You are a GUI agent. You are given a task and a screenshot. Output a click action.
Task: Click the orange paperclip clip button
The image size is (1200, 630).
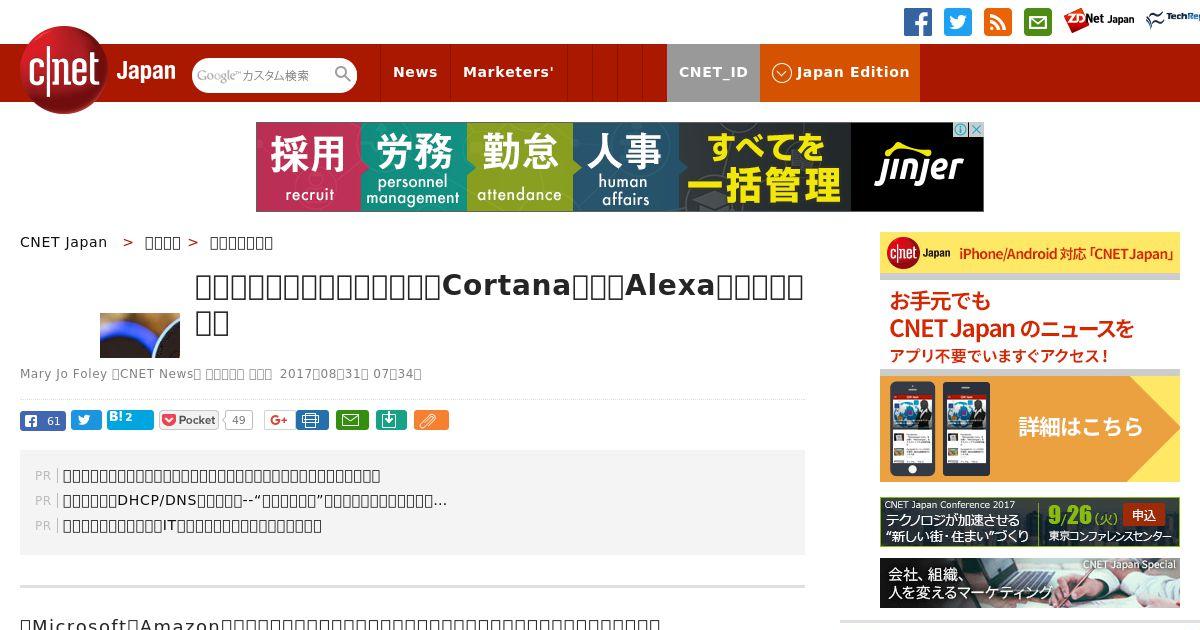click(431, 420)
